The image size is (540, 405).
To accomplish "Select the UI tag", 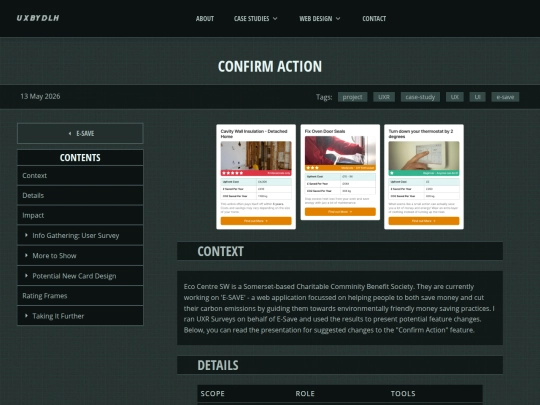I will click(477, 97).
